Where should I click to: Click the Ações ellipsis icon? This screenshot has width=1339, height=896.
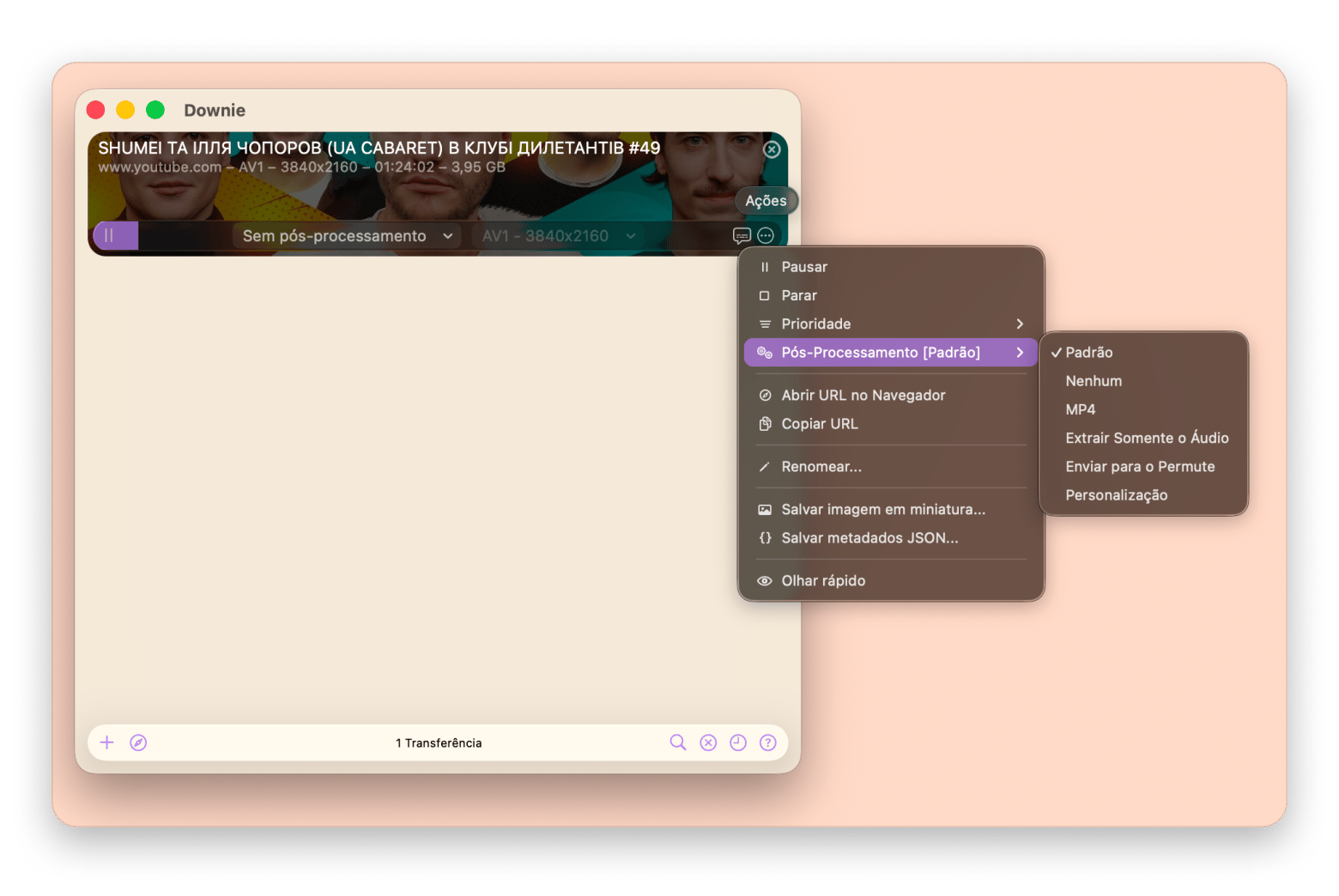point(766,236)
